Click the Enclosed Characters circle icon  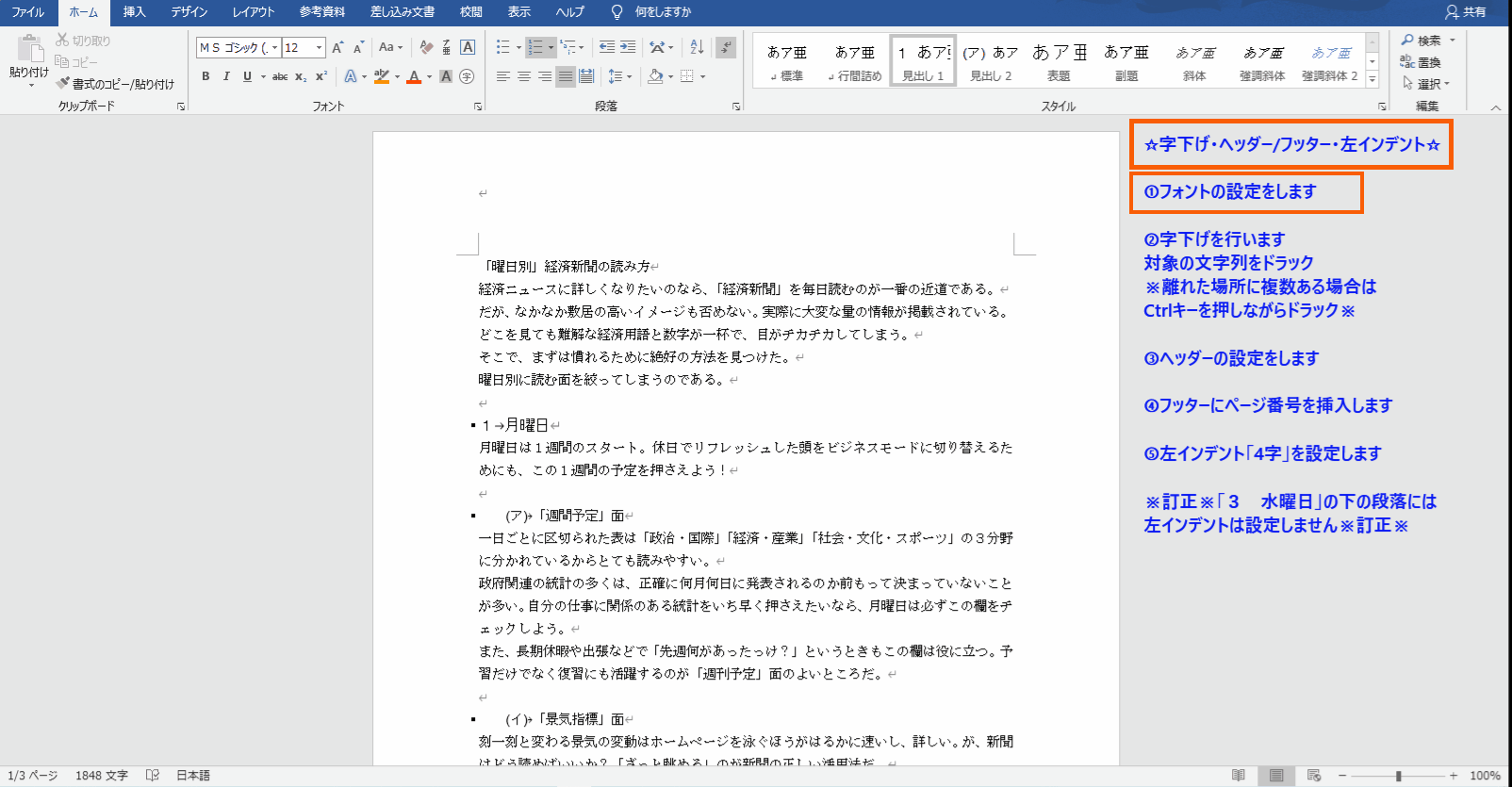click(467, 76)
